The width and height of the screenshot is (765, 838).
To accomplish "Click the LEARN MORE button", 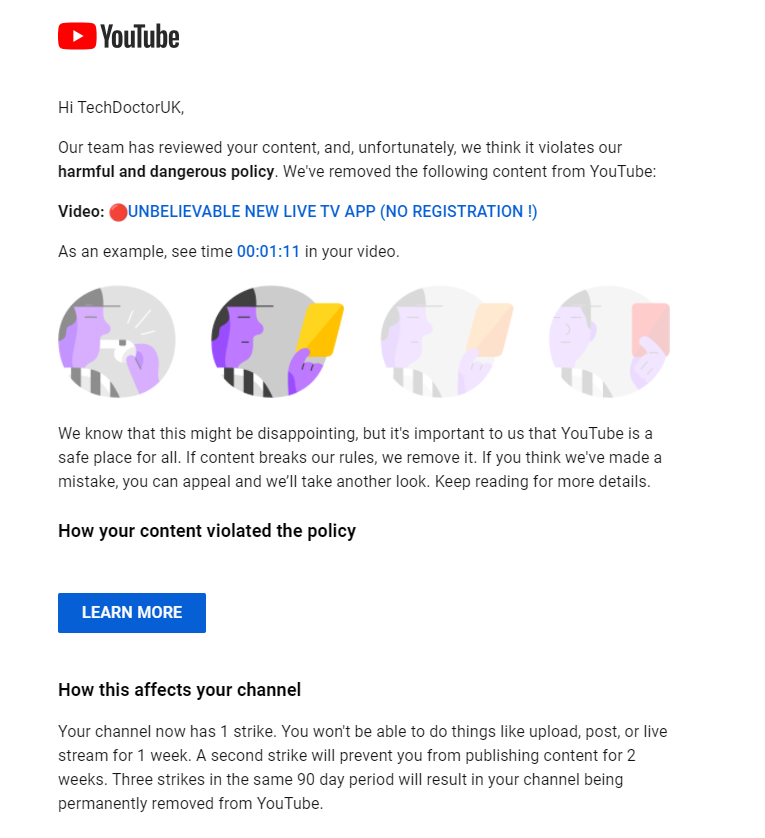I will click(x=132, y=612).
